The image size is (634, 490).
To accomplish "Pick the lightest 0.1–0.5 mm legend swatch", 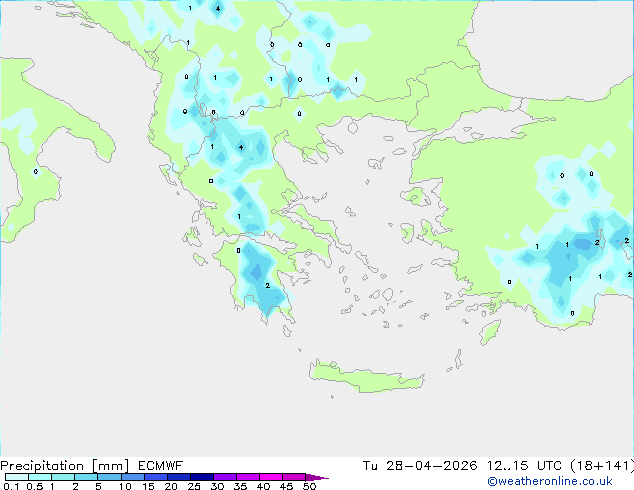I will click(17, 477).
